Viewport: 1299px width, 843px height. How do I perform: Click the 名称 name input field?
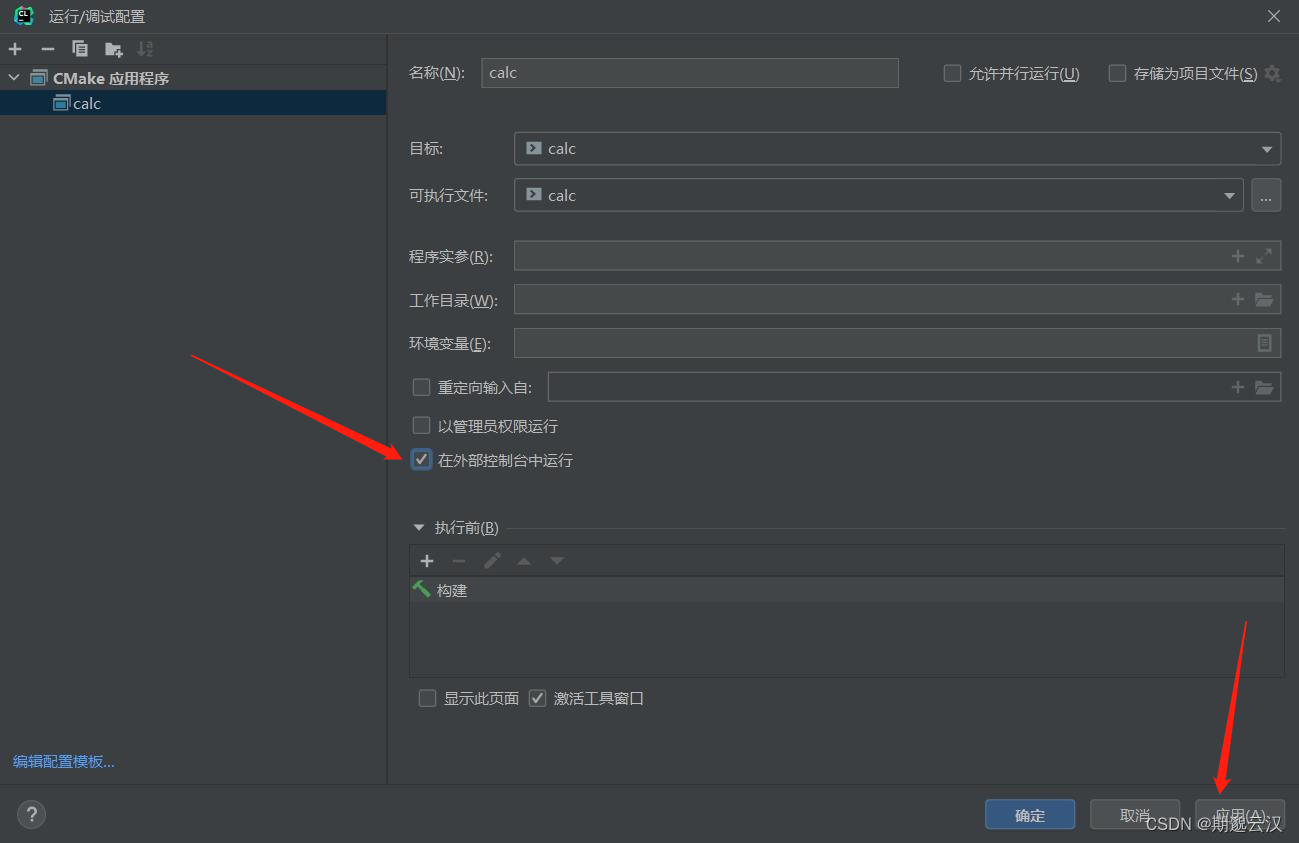coord(690,73)
